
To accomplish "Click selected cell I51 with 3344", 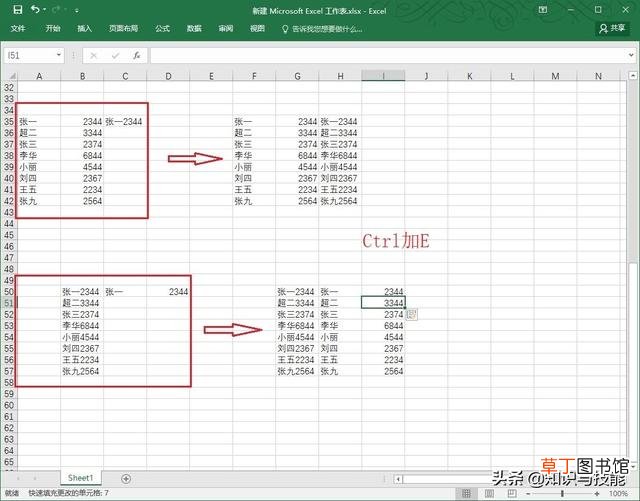I will click(383, 303).
